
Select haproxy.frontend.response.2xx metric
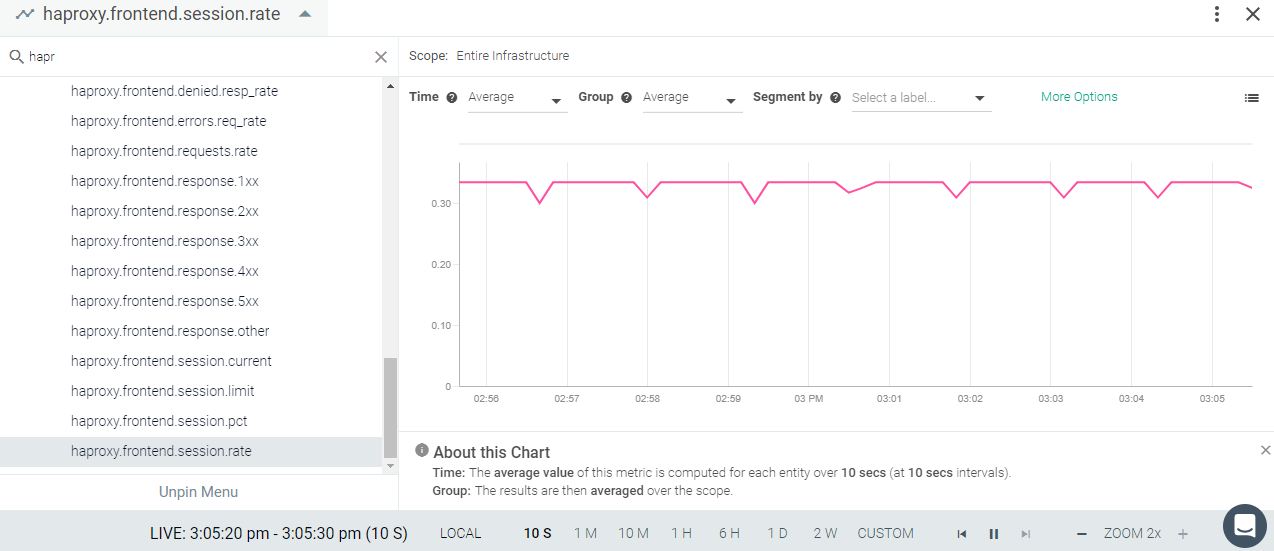click(x=164, y=211)
